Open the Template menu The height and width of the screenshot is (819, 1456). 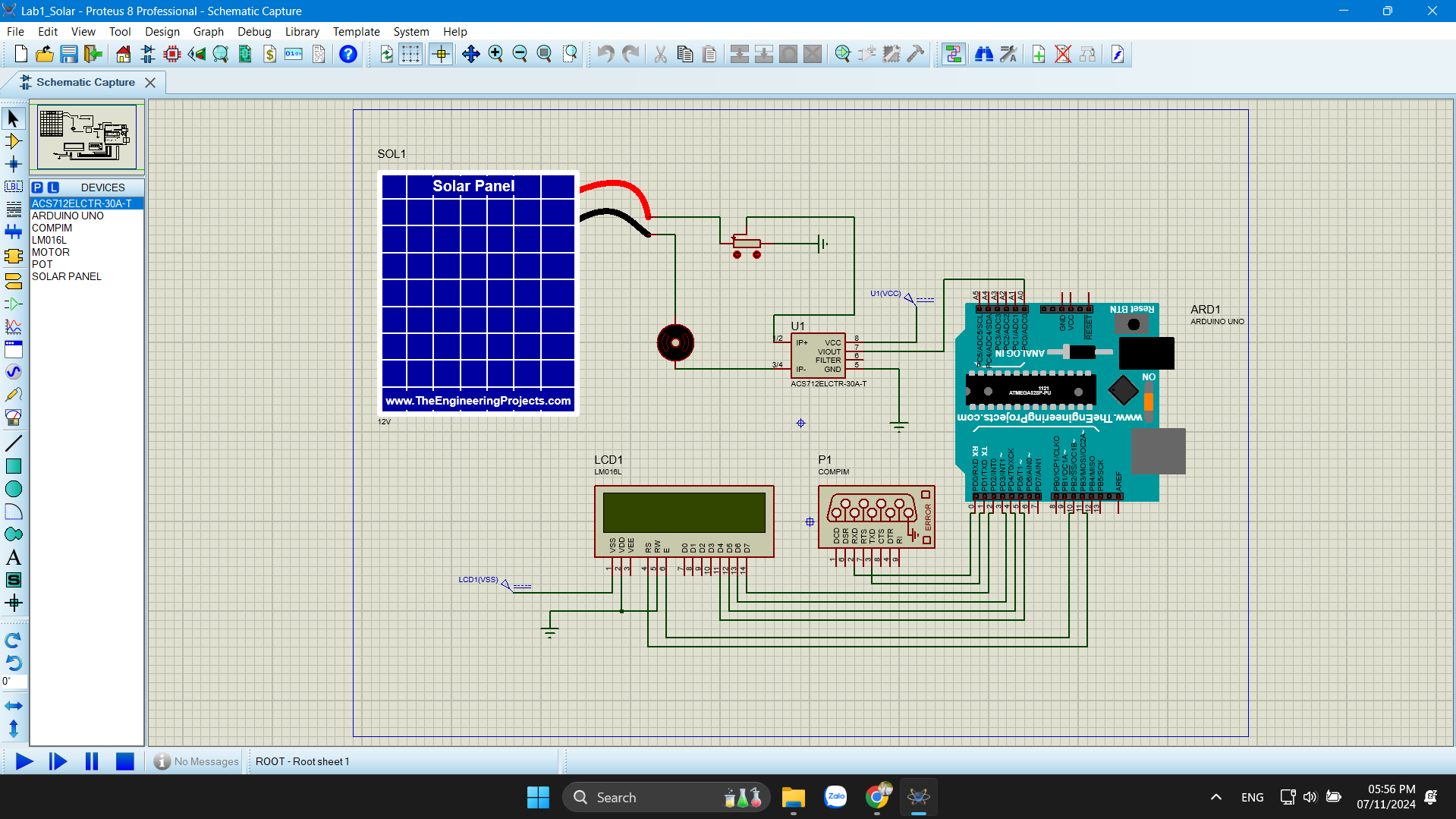point(356,32)
